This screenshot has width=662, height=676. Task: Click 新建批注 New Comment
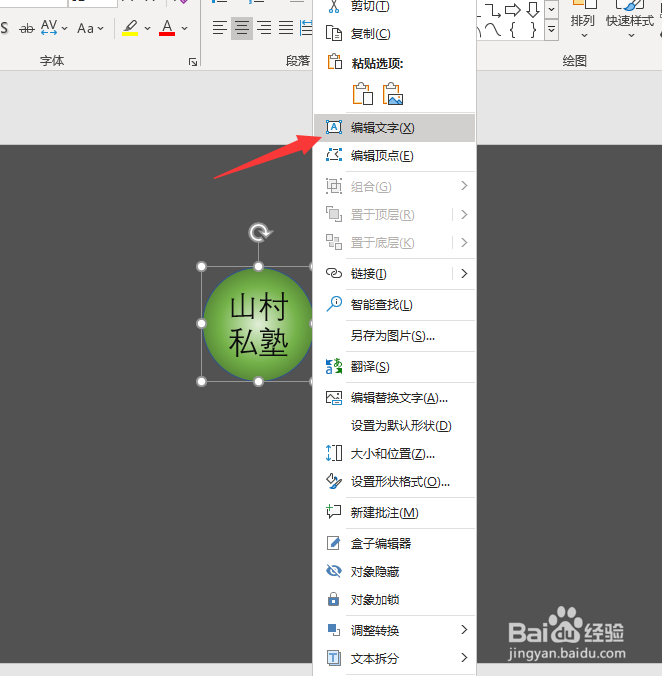[x=394, y=513]
